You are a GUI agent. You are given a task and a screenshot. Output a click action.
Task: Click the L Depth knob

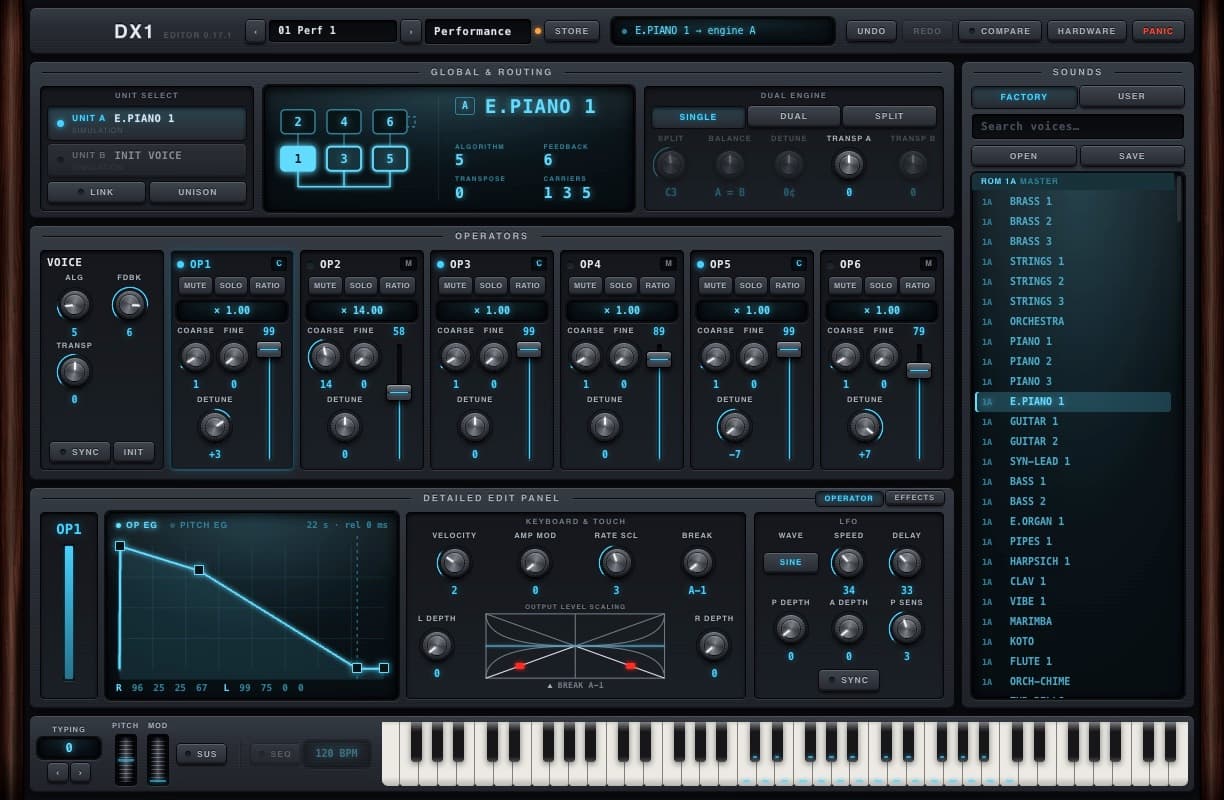(x=437, y=645)
